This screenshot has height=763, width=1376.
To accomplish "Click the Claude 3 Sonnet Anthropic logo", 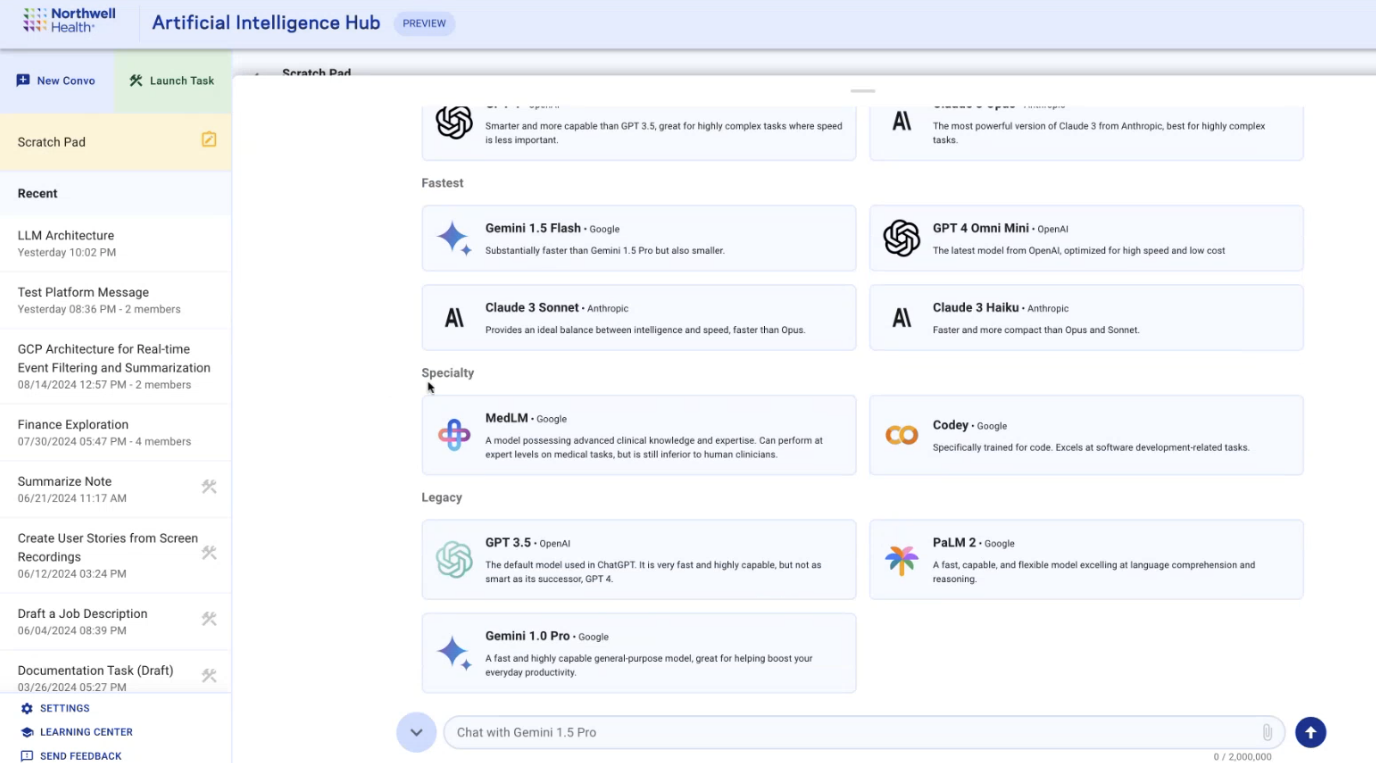I will [x=454, y=318].
